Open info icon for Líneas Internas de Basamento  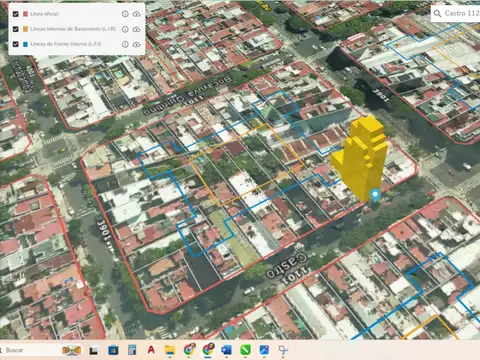125,29
